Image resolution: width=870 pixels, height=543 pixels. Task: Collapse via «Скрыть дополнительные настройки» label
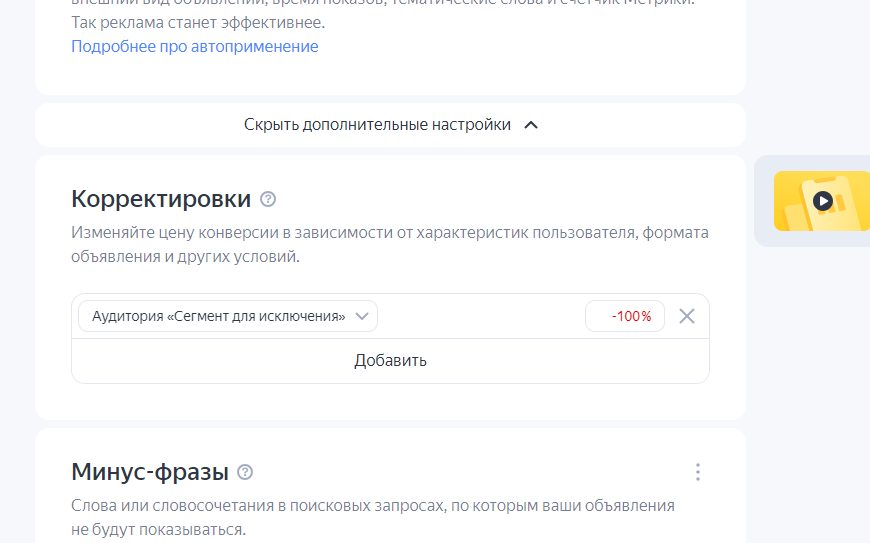coord(377,125)
